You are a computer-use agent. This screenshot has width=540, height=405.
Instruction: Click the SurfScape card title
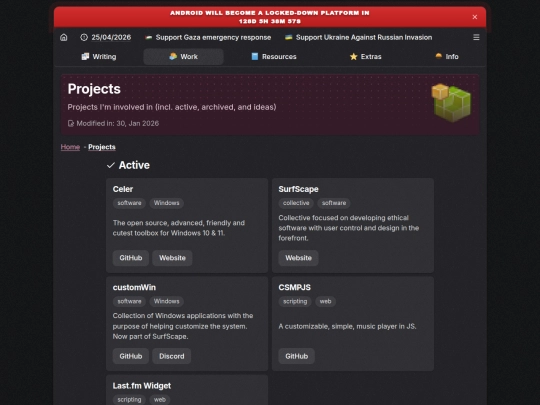[298, 189]
